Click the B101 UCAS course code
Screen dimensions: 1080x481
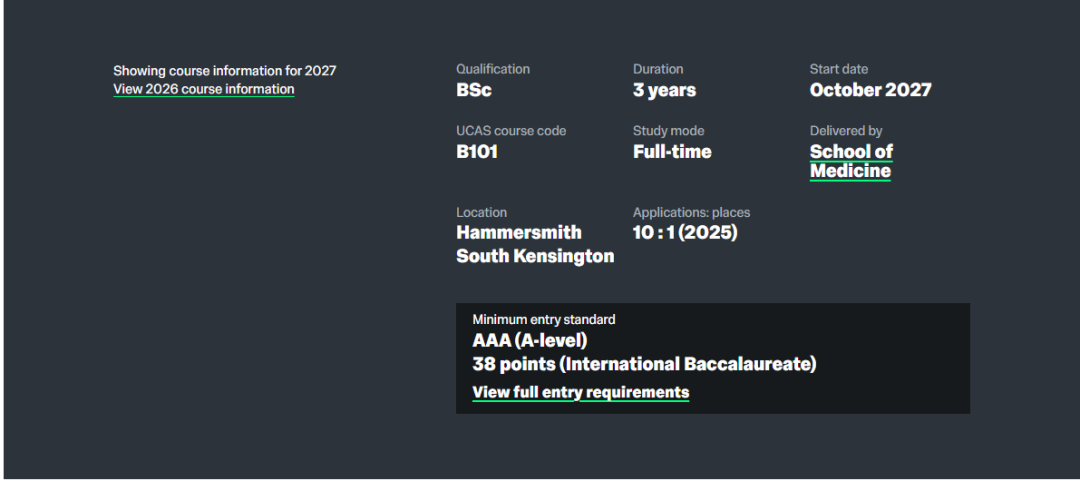click(x=477, y=152)
